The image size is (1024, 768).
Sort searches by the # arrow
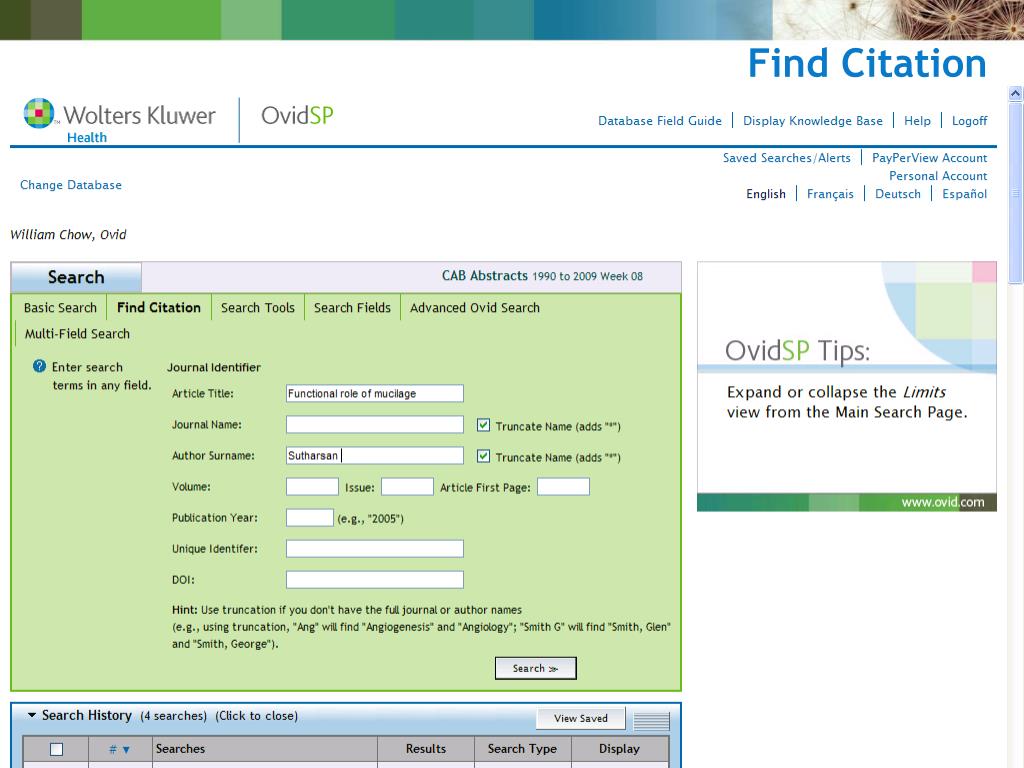coord(126,750)
